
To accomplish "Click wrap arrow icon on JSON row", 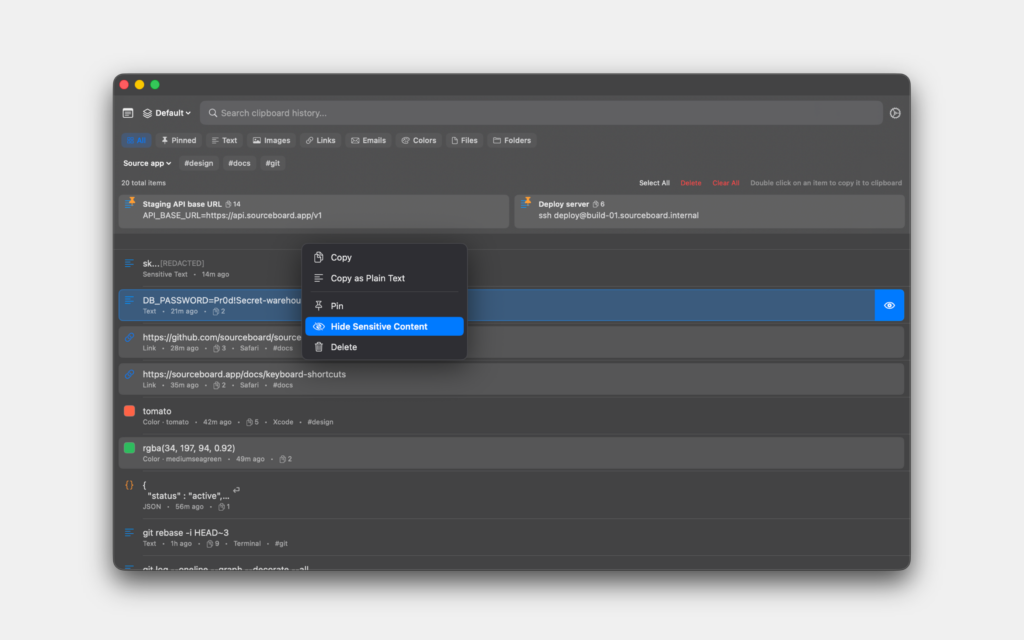I will 236,490.
